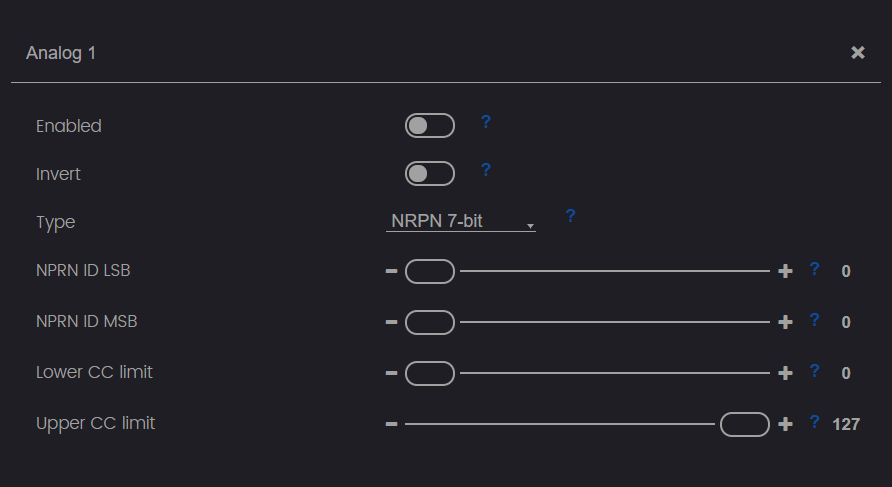The image size is (892, 487).
Task: Decrease NPRN ID LSB with minus icon
Action: tap(391, 271)
